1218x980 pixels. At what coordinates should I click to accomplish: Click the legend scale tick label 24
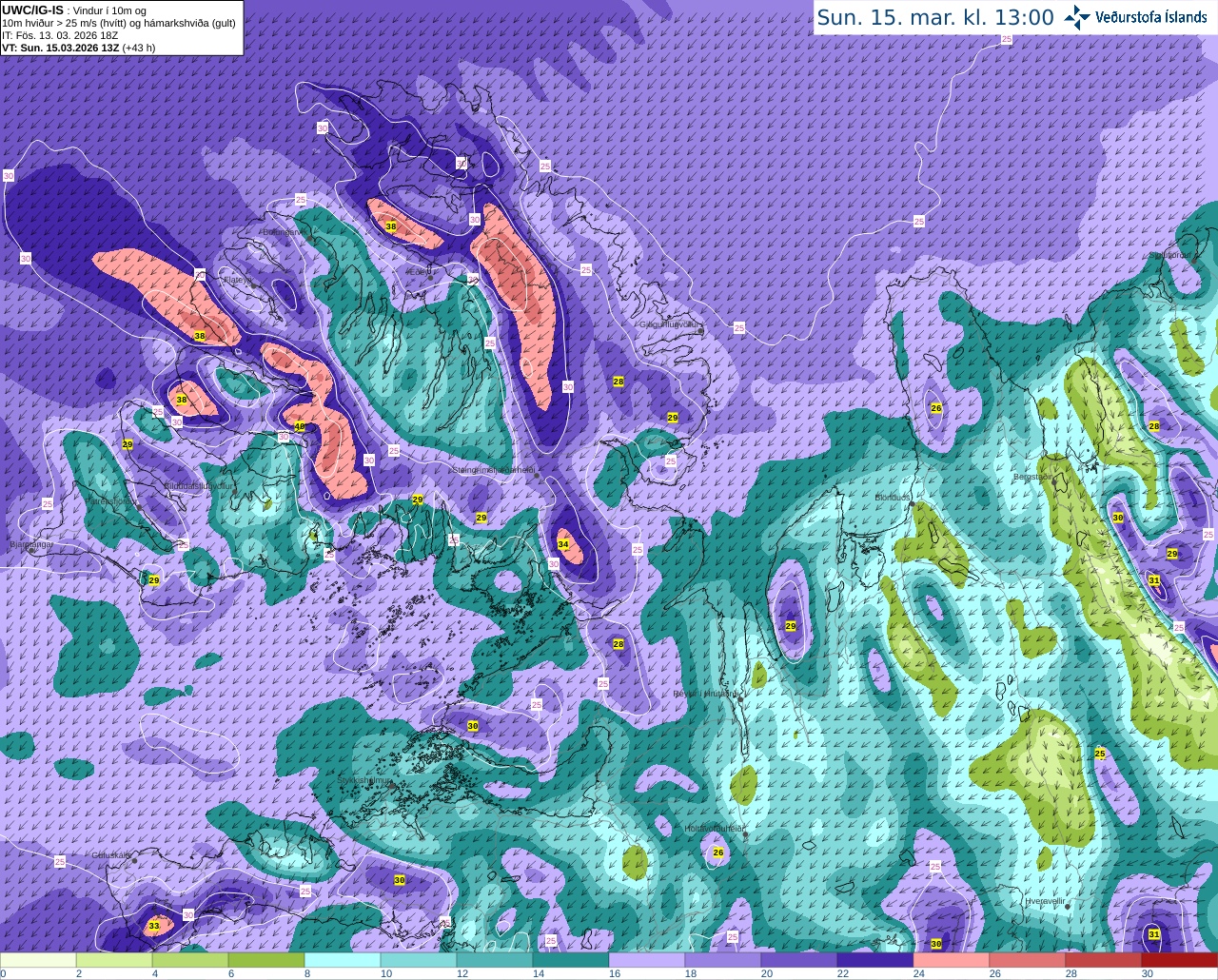point(918,973)
